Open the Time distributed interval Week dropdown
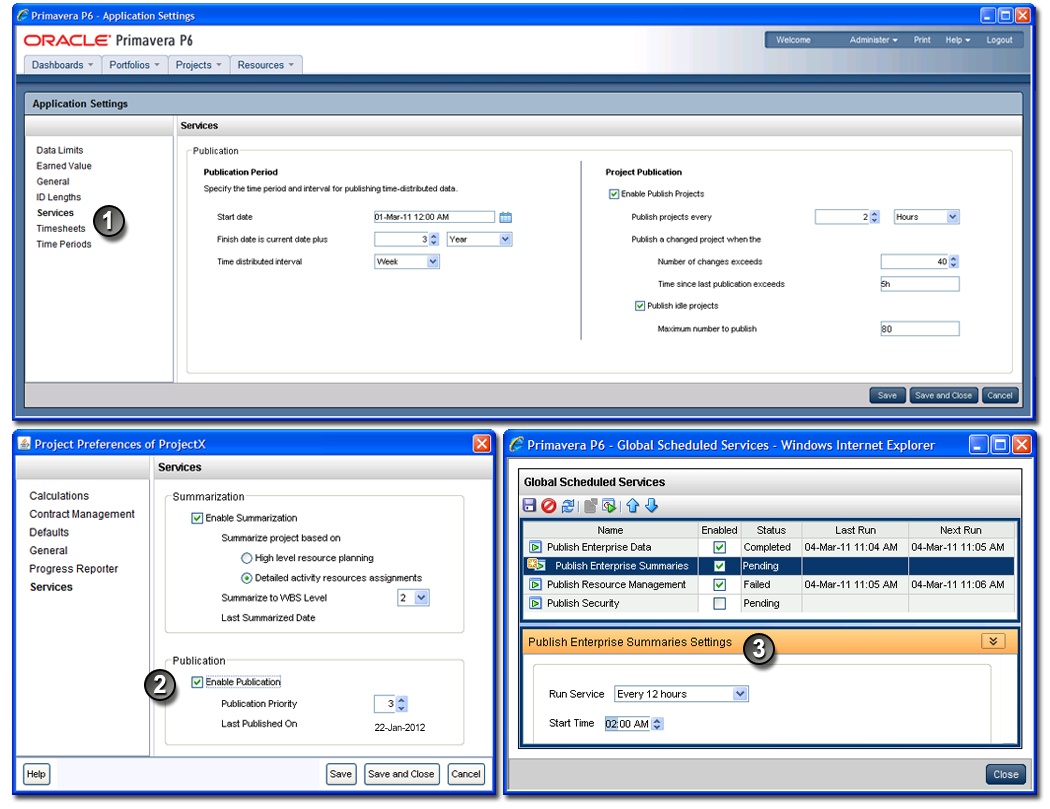The width and height of the screenshot is (1050, 809). pyautogui.click(x=433, y=262)
